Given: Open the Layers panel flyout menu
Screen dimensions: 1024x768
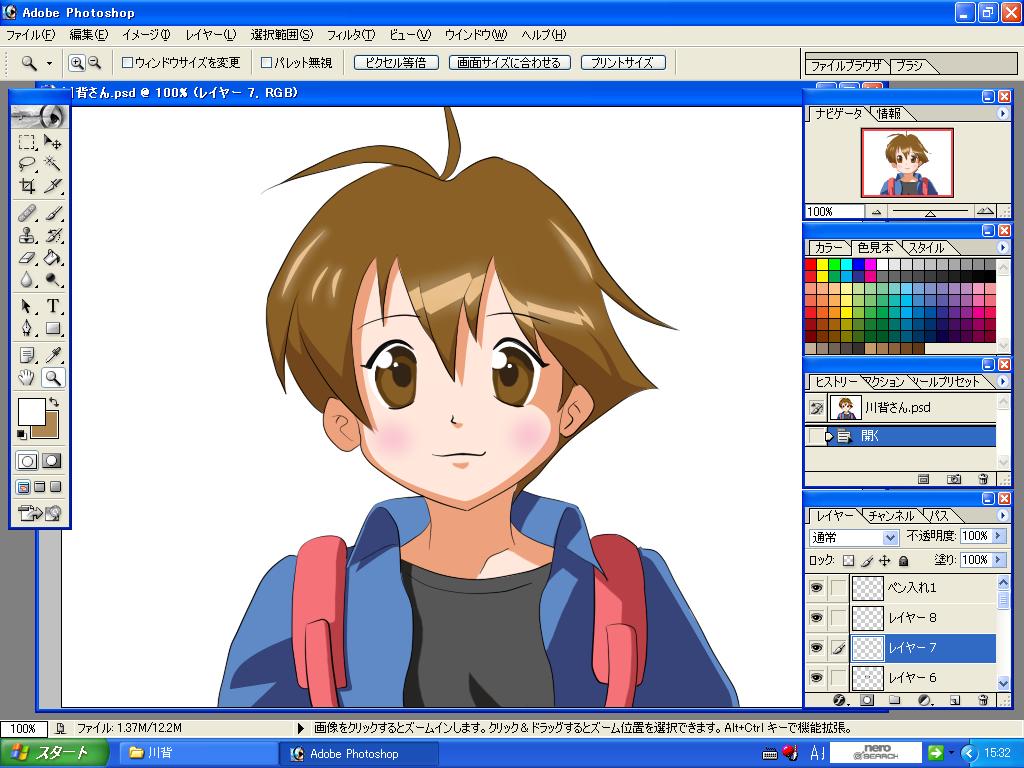Looking at the screenshot, I should pyautogui.click(x=1003, y=515).
